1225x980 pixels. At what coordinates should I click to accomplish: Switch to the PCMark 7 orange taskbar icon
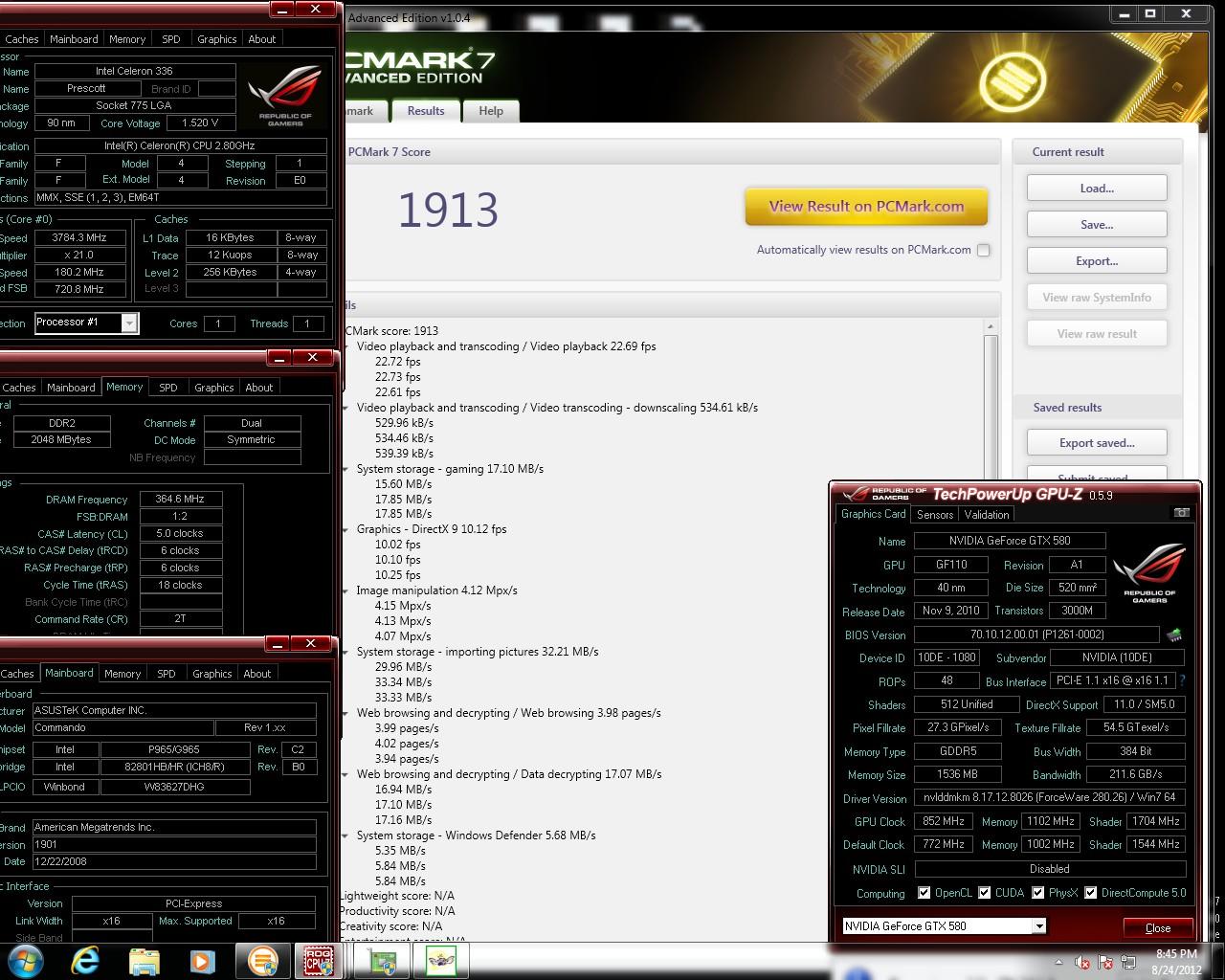pos(262,961)
